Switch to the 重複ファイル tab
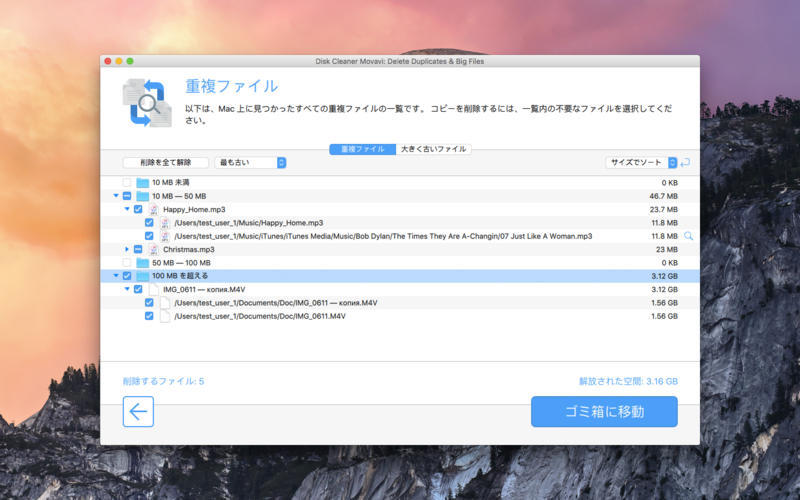 pos(362,149)
